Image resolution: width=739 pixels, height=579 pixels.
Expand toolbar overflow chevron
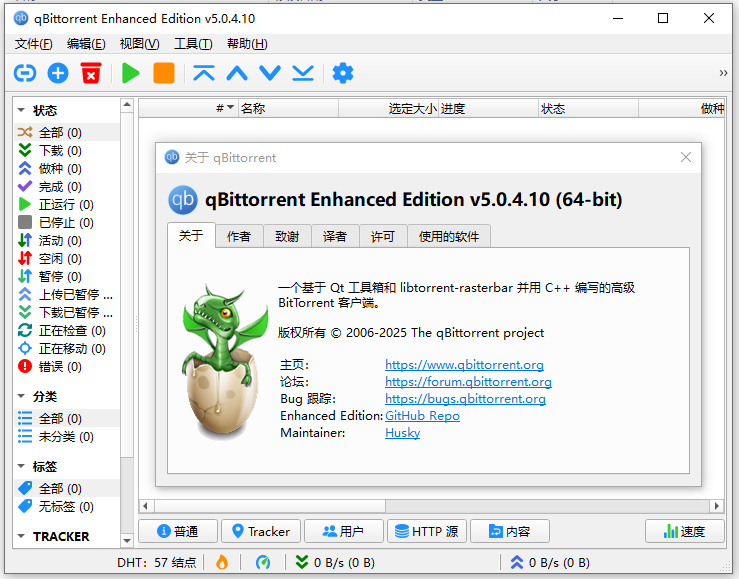(x=723, y=73)
